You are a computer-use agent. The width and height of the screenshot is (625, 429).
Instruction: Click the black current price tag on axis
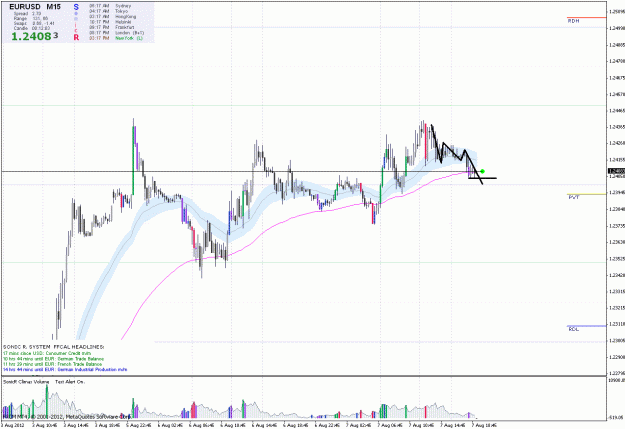click(x=616, y=171)
